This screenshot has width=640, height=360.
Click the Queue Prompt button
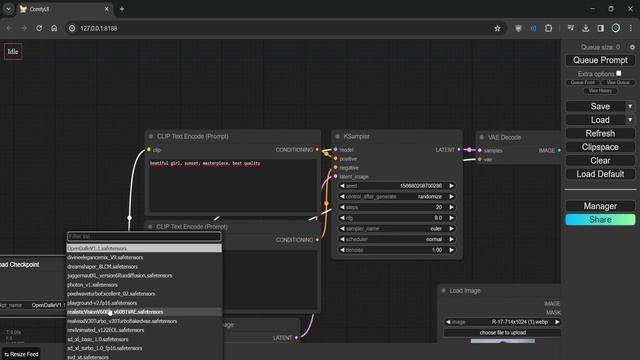click(x=600, y=60)
